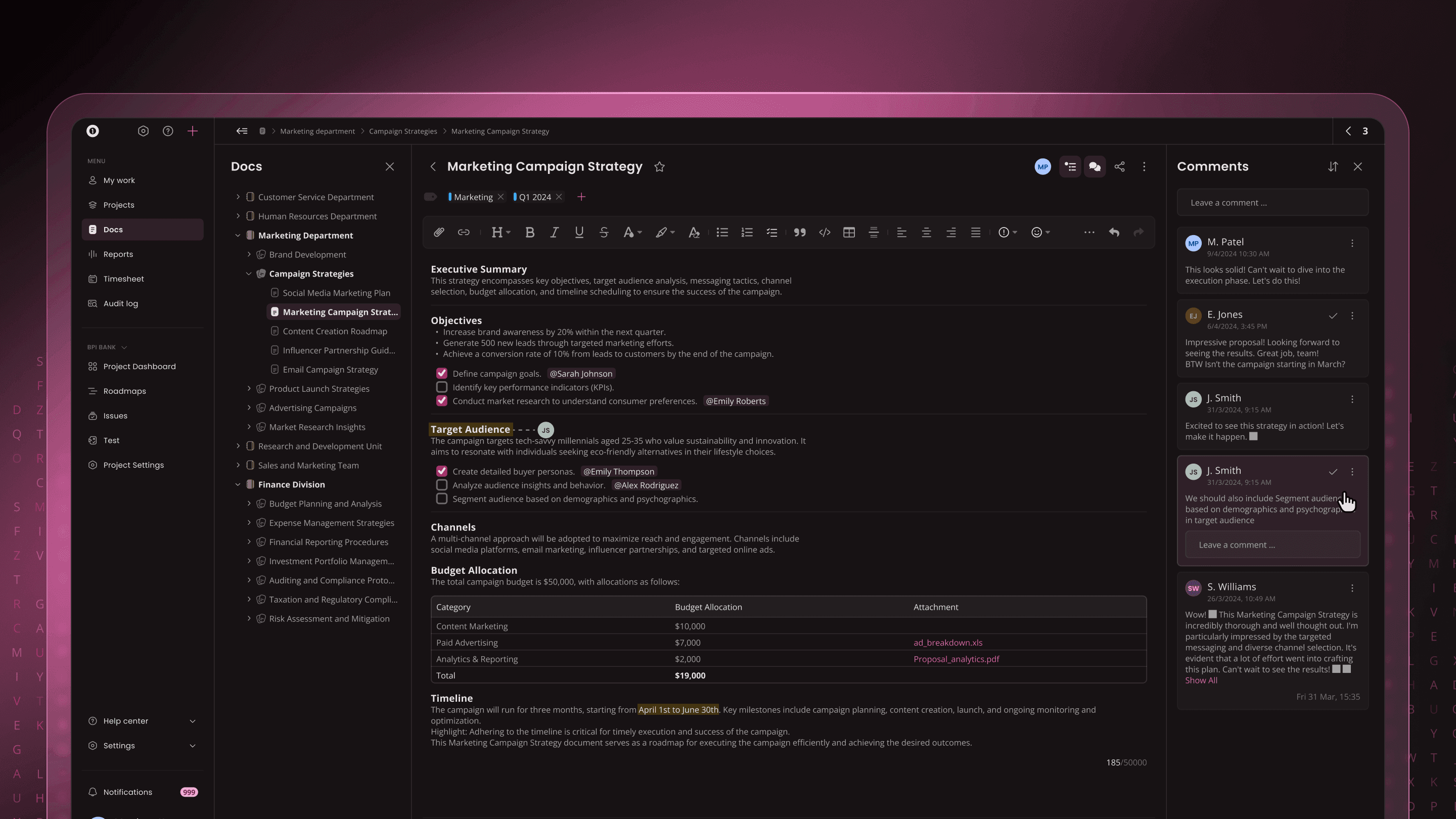The image size is (1456, 819).
Task: Insert a code block icon
Action: pos(824,233)
